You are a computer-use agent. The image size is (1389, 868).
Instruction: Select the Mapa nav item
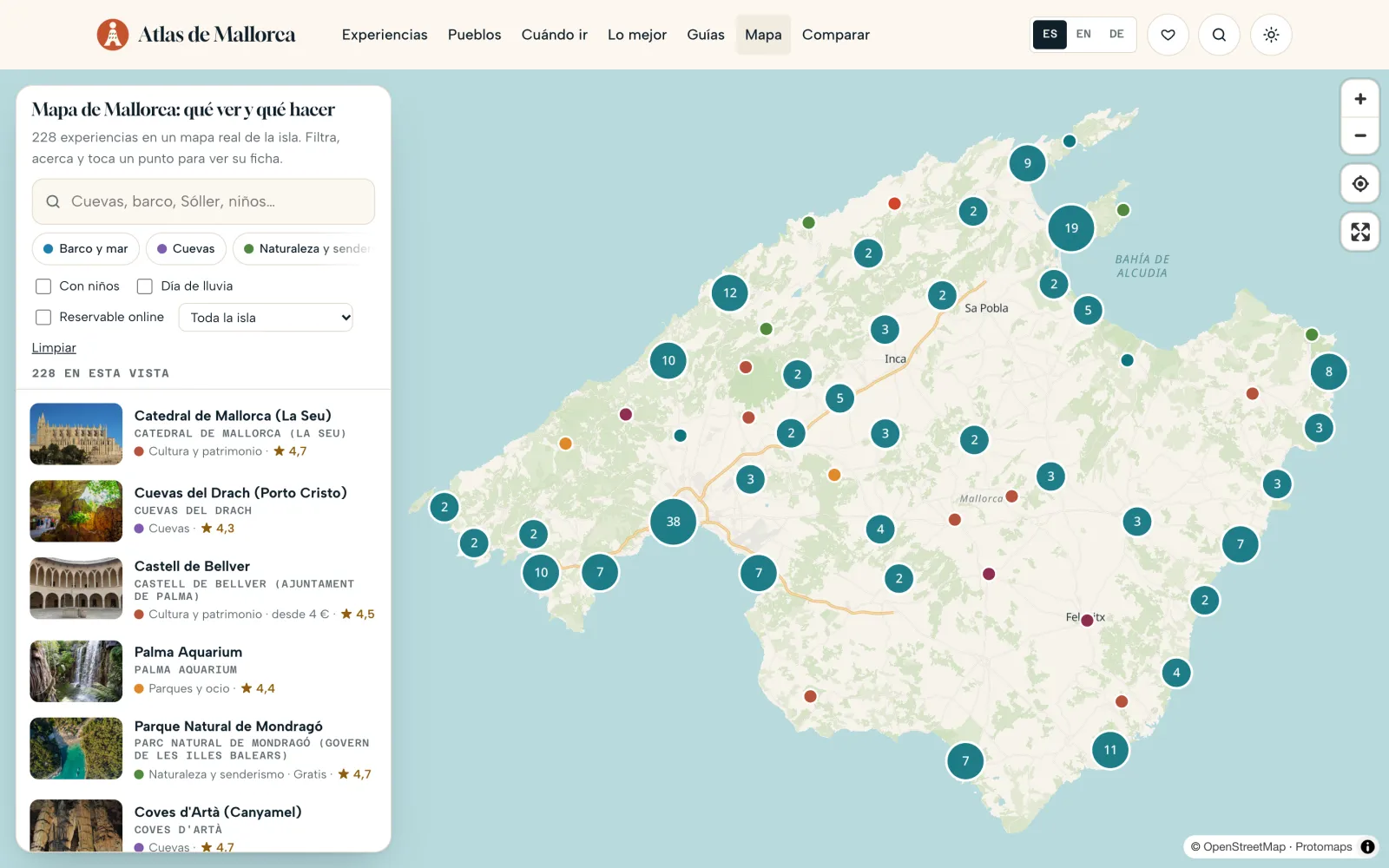(763, 35)
